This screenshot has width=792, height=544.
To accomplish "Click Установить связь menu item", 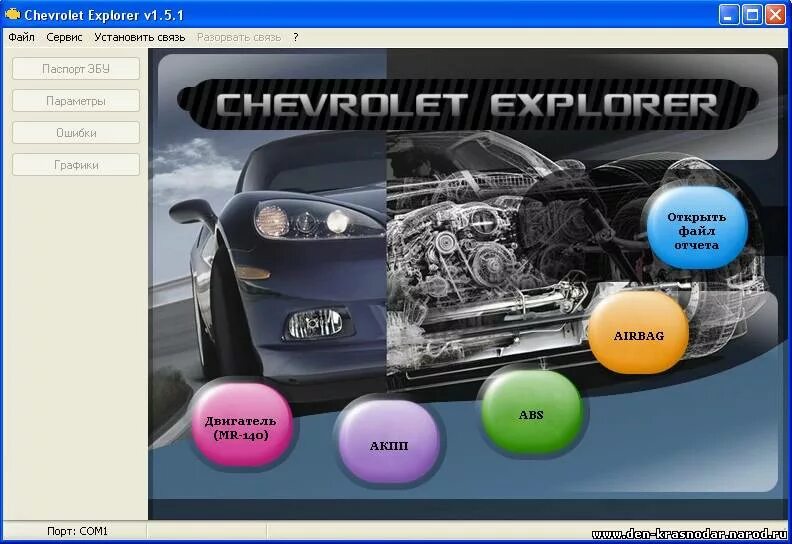I will coord(139,37).
